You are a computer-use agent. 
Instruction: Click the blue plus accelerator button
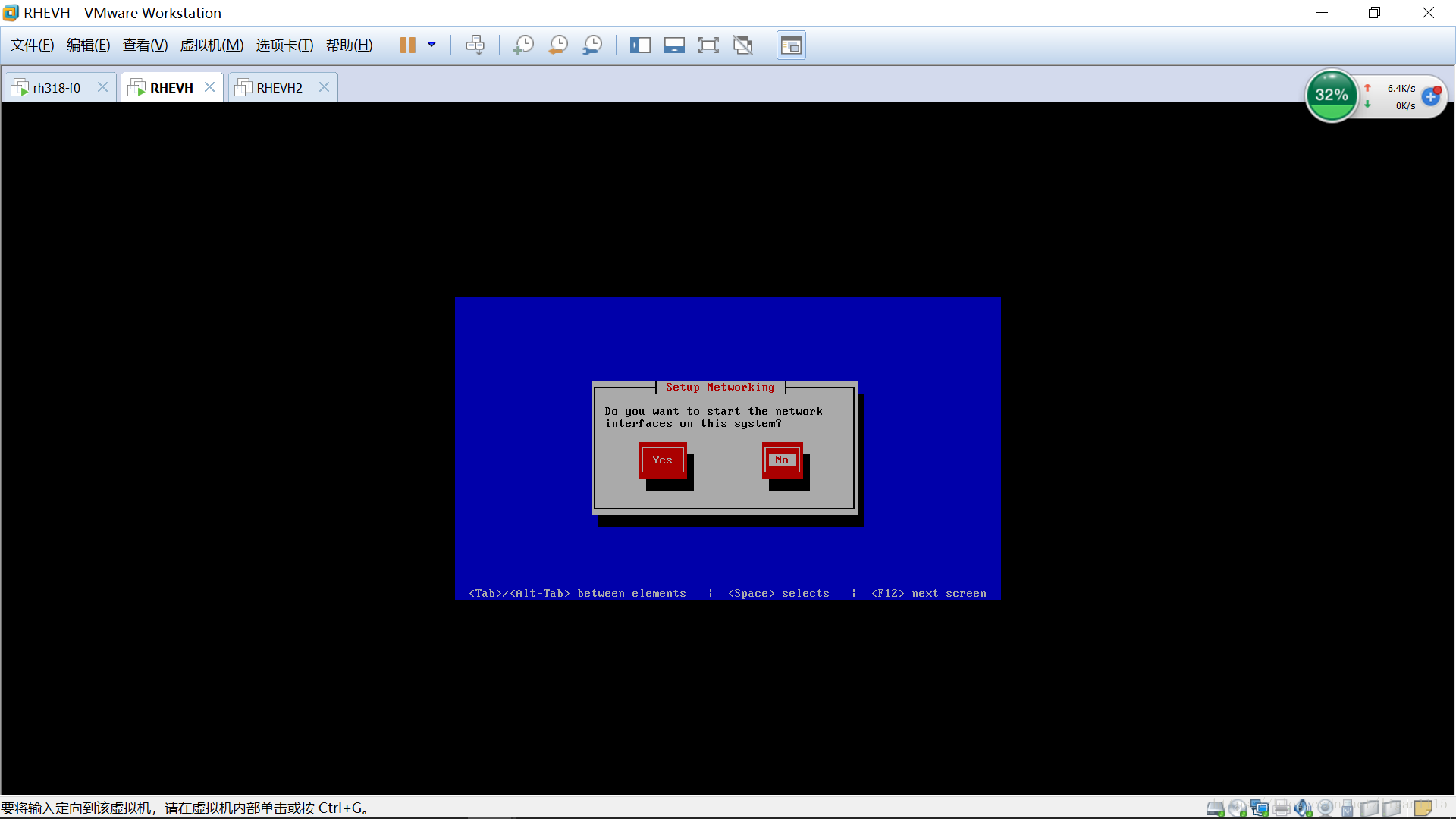pos(1431,96)
